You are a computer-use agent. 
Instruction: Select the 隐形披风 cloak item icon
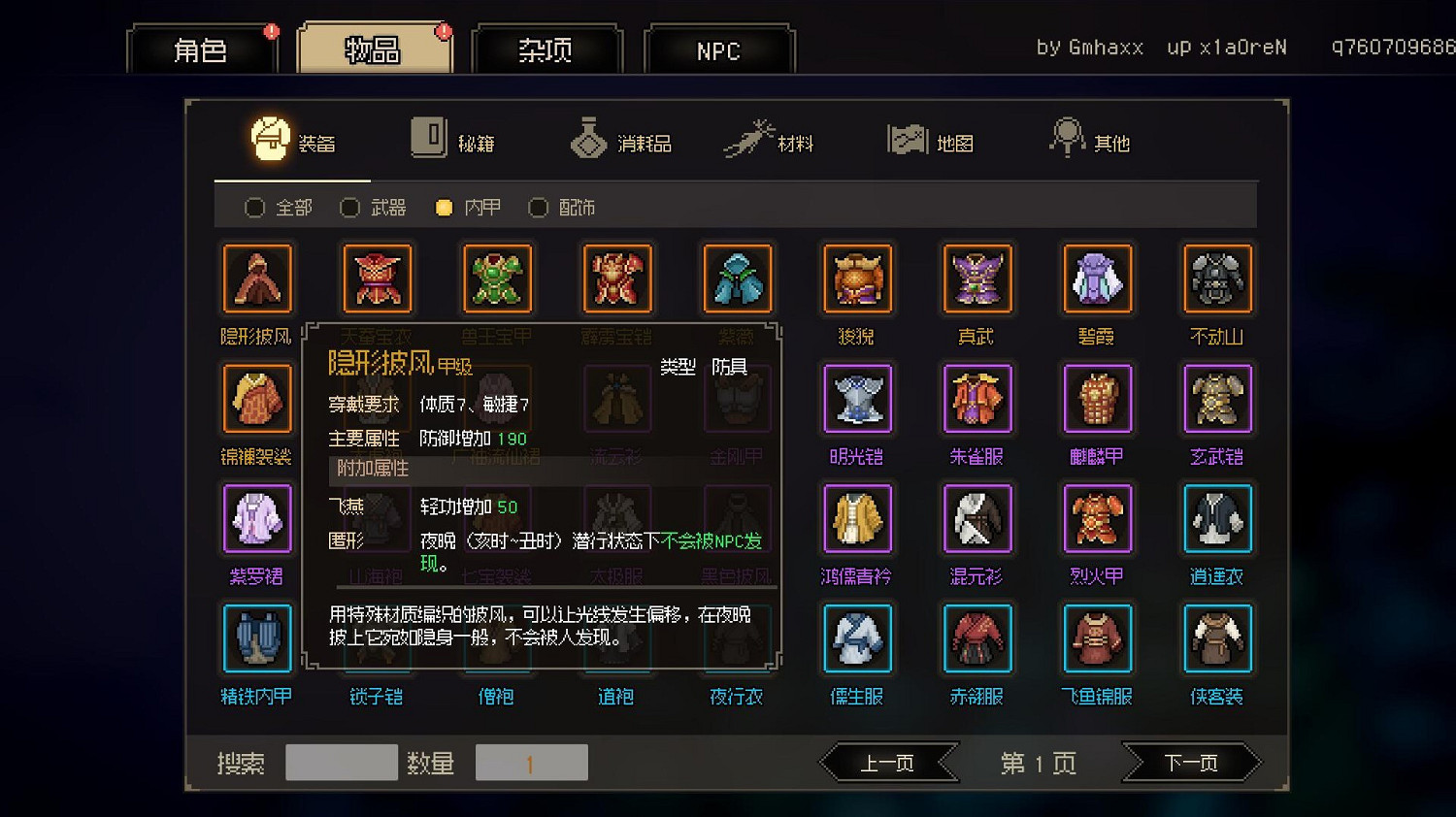[x=257, y=279]
